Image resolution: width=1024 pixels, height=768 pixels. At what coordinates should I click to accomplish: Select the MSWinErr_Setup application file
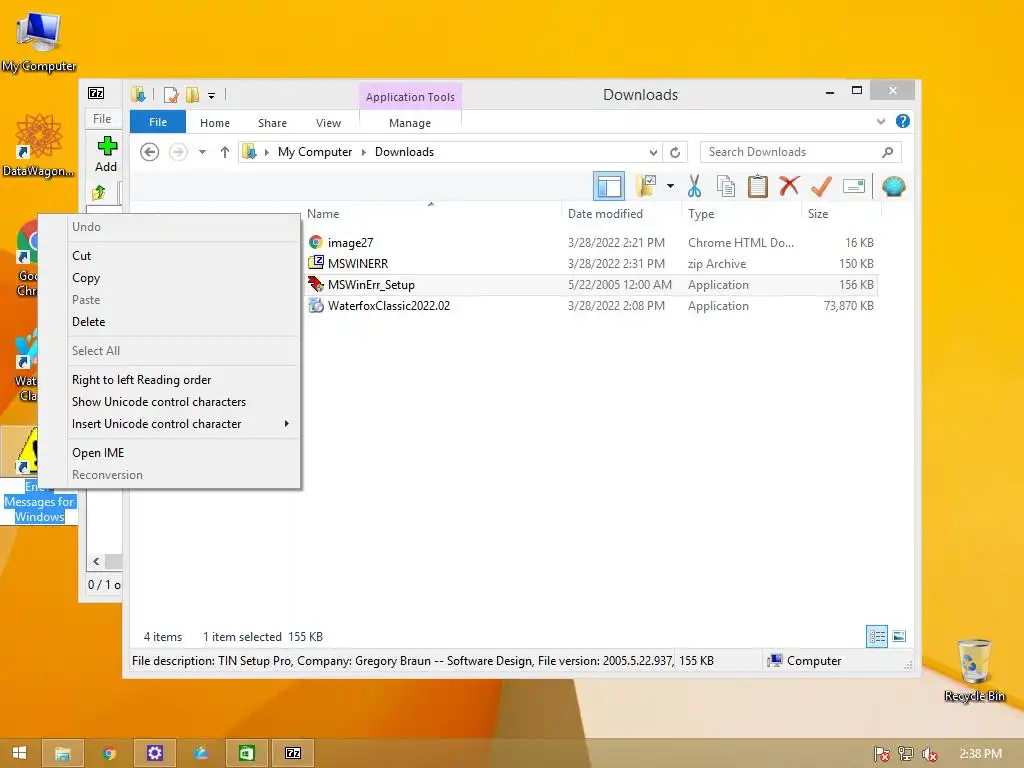pos(591,285)
